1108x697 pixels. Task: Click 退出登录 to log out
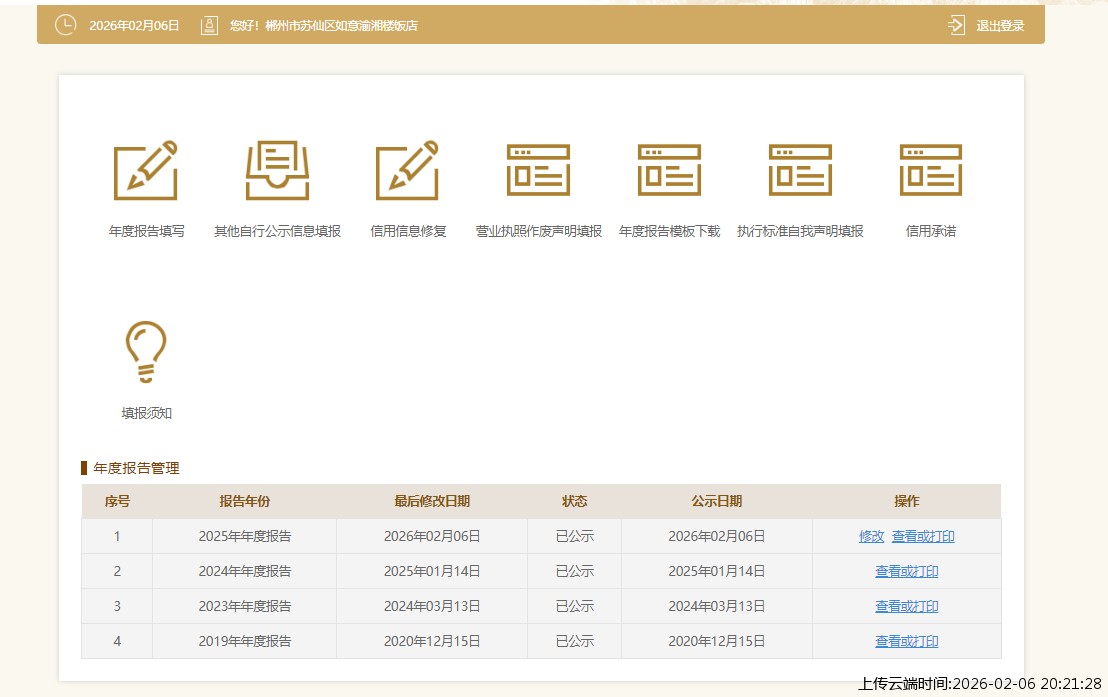pos(1000,26)
